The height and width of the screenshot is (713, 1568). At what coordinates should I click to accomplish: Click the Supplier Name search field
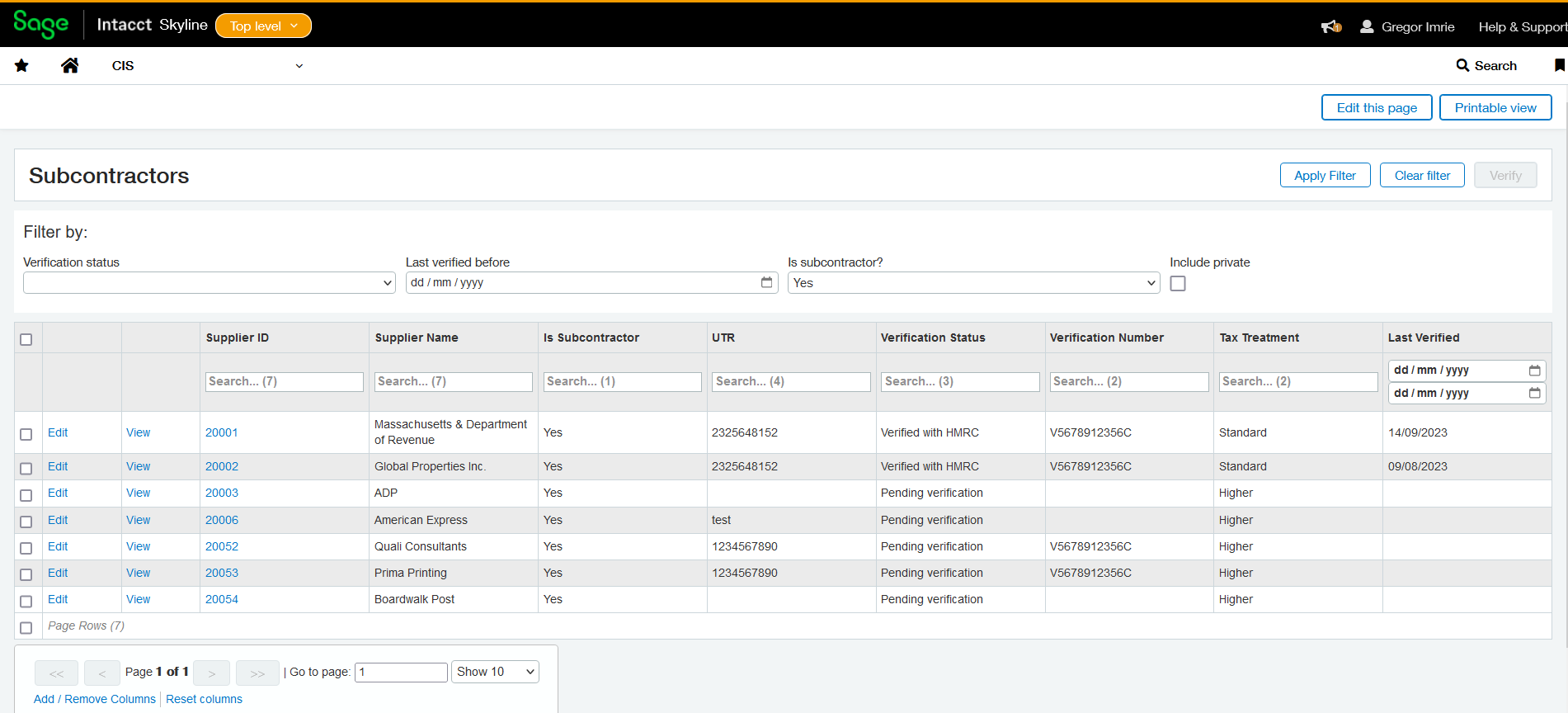point(454,381)
